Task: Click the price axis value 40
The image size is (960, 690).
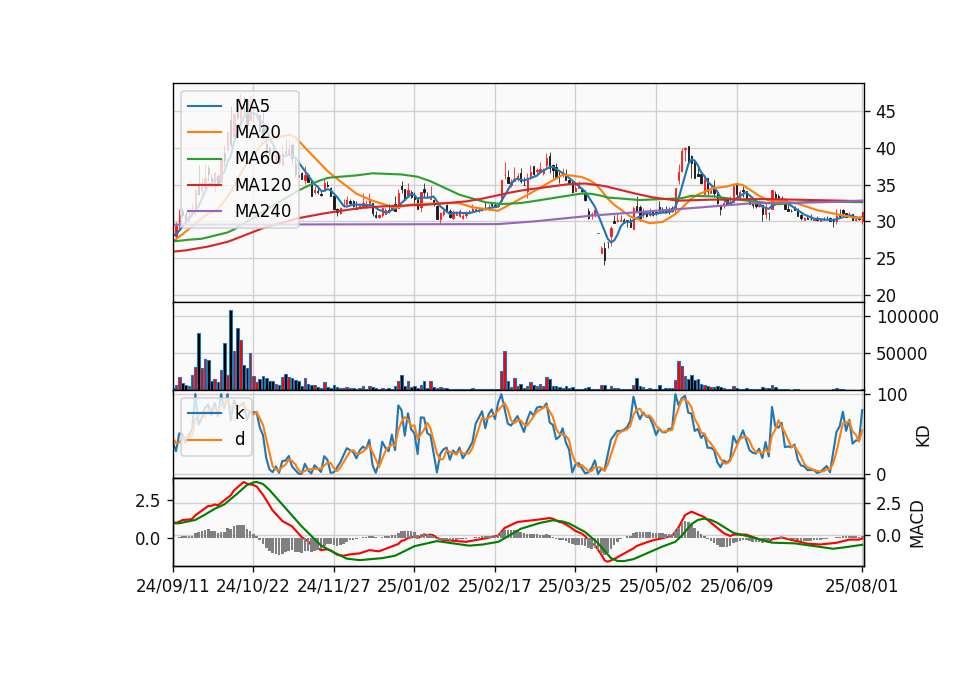Action: pos(885,149)
